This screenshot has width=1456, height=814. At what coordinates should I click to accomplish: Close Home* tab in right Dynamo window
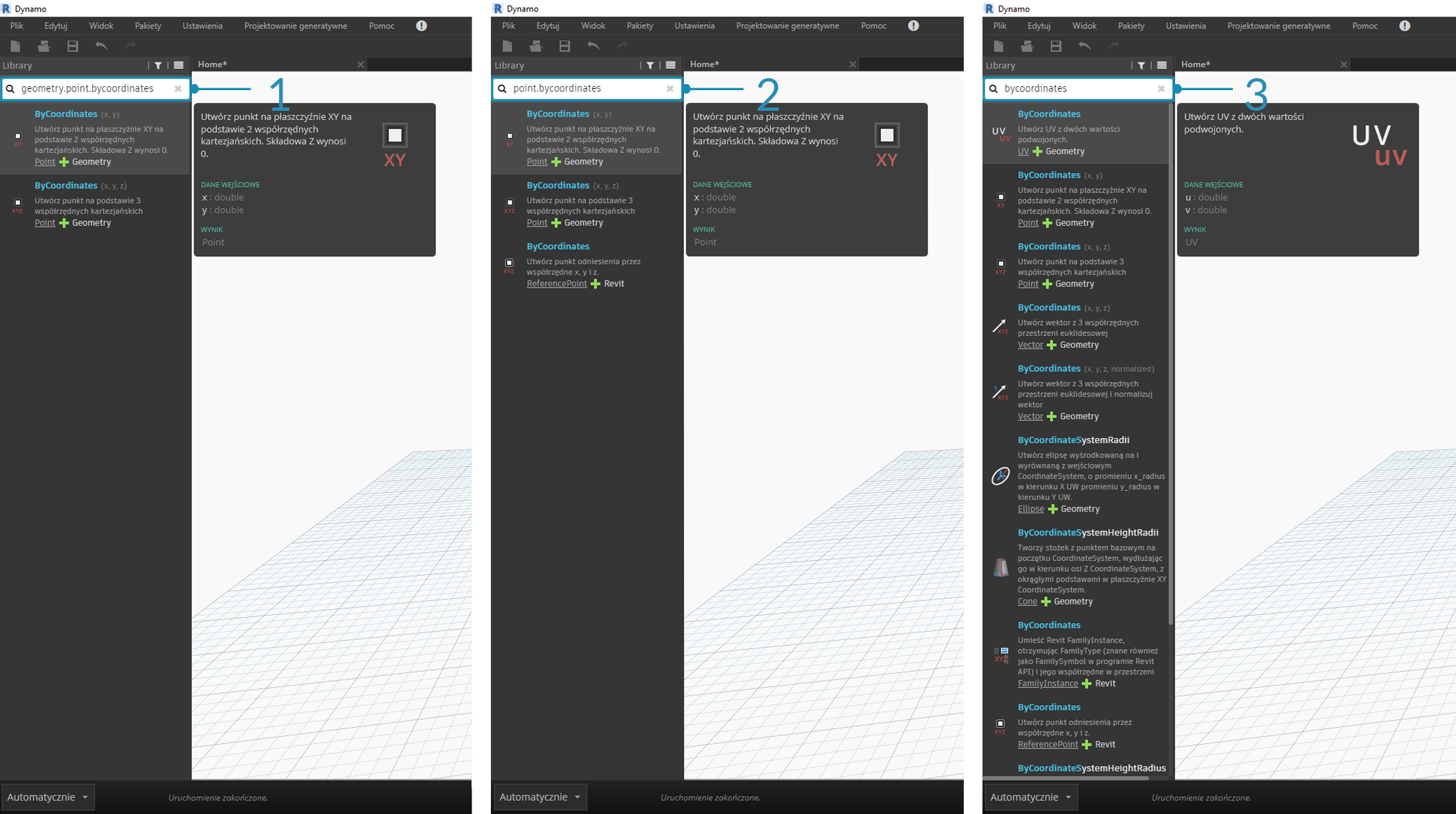(x=1344, y=64)
